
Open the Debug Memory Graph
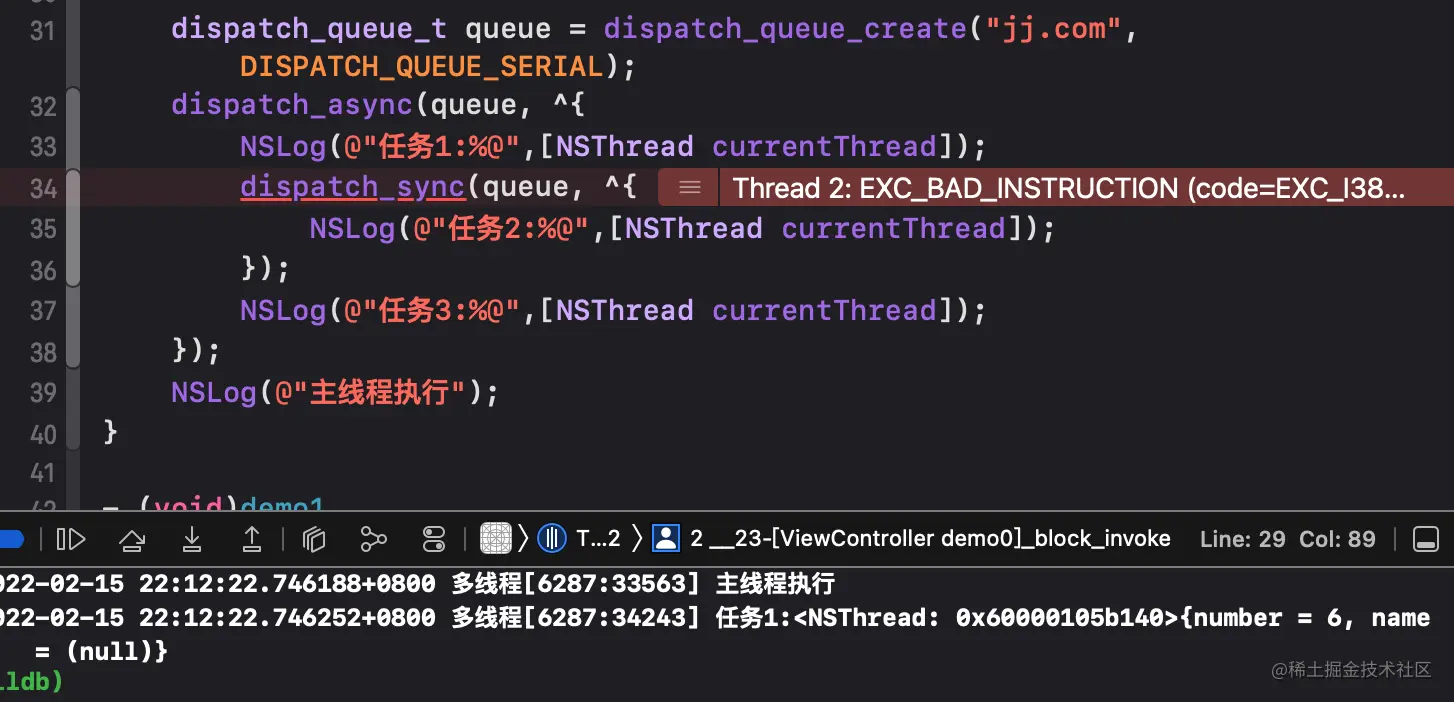(x=373, y=540)
